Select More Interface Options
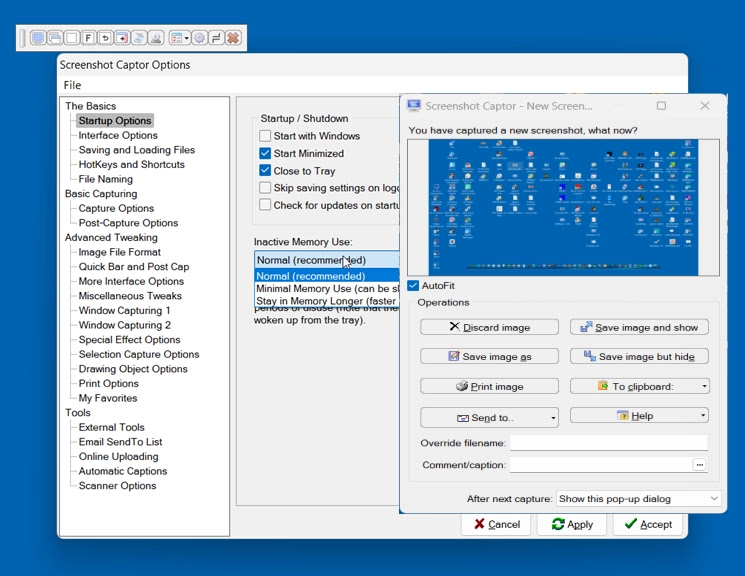 click(131, 281)
